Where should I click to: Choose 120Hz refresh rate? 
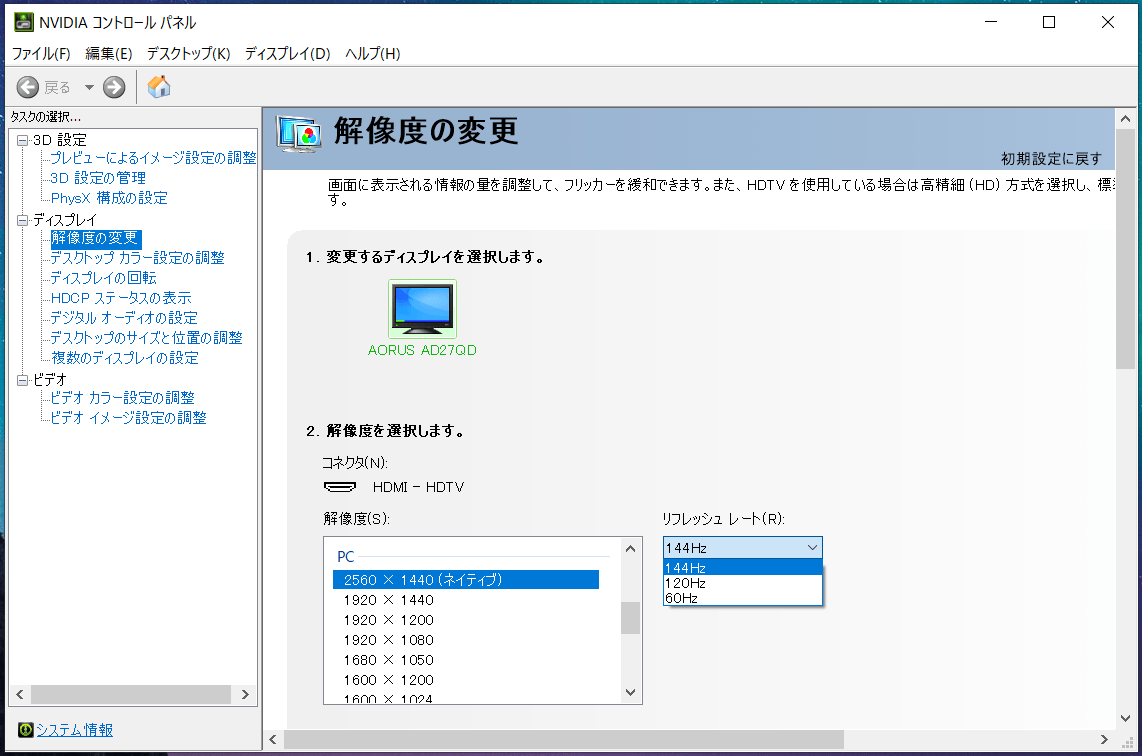coord(742,583)
